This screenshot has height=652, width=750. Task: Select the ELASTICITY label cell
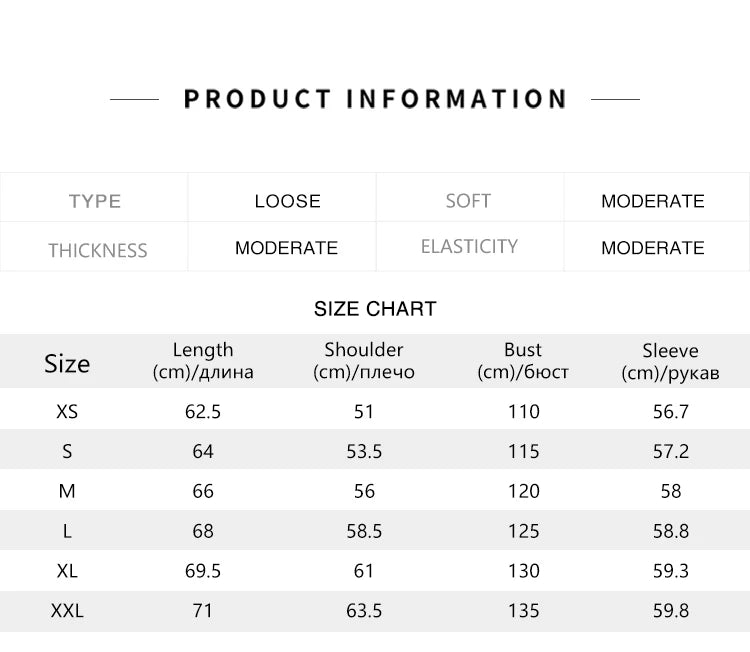(469, 246)
